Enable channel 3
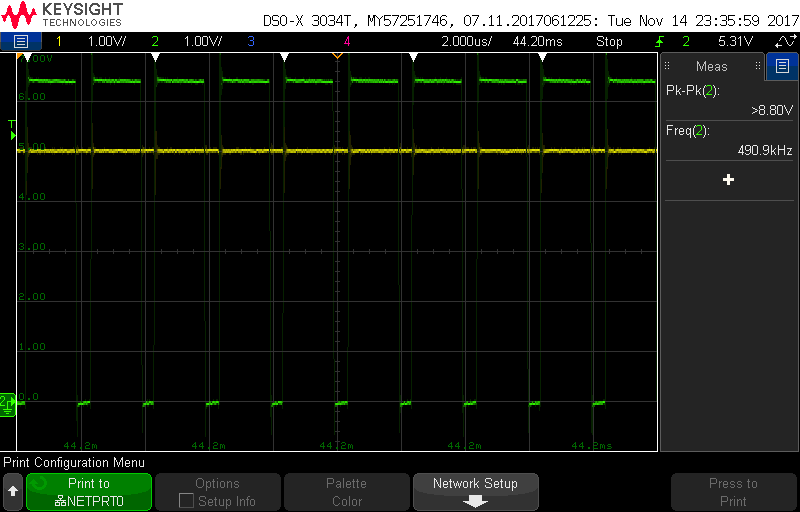 point(251,41)
